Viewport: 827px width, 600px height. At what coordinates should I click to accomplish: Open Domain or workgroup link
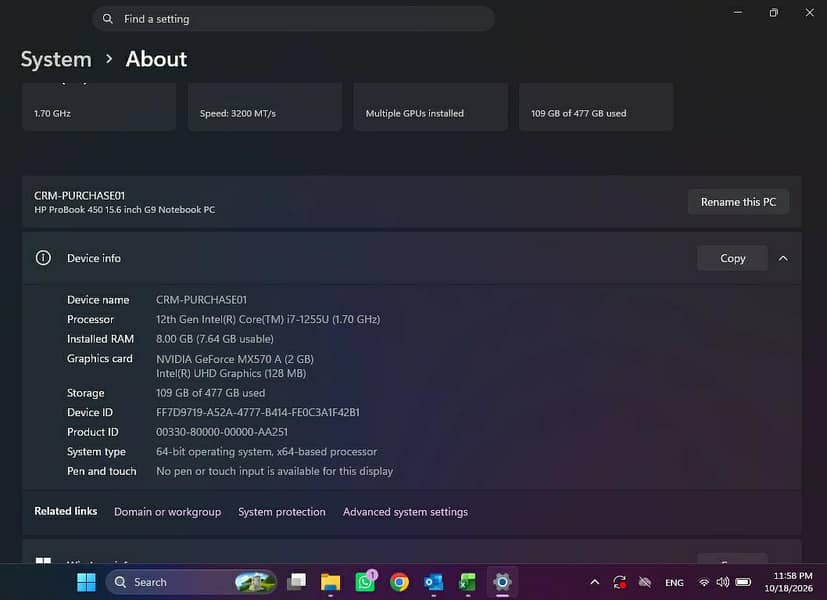(168, 512)
